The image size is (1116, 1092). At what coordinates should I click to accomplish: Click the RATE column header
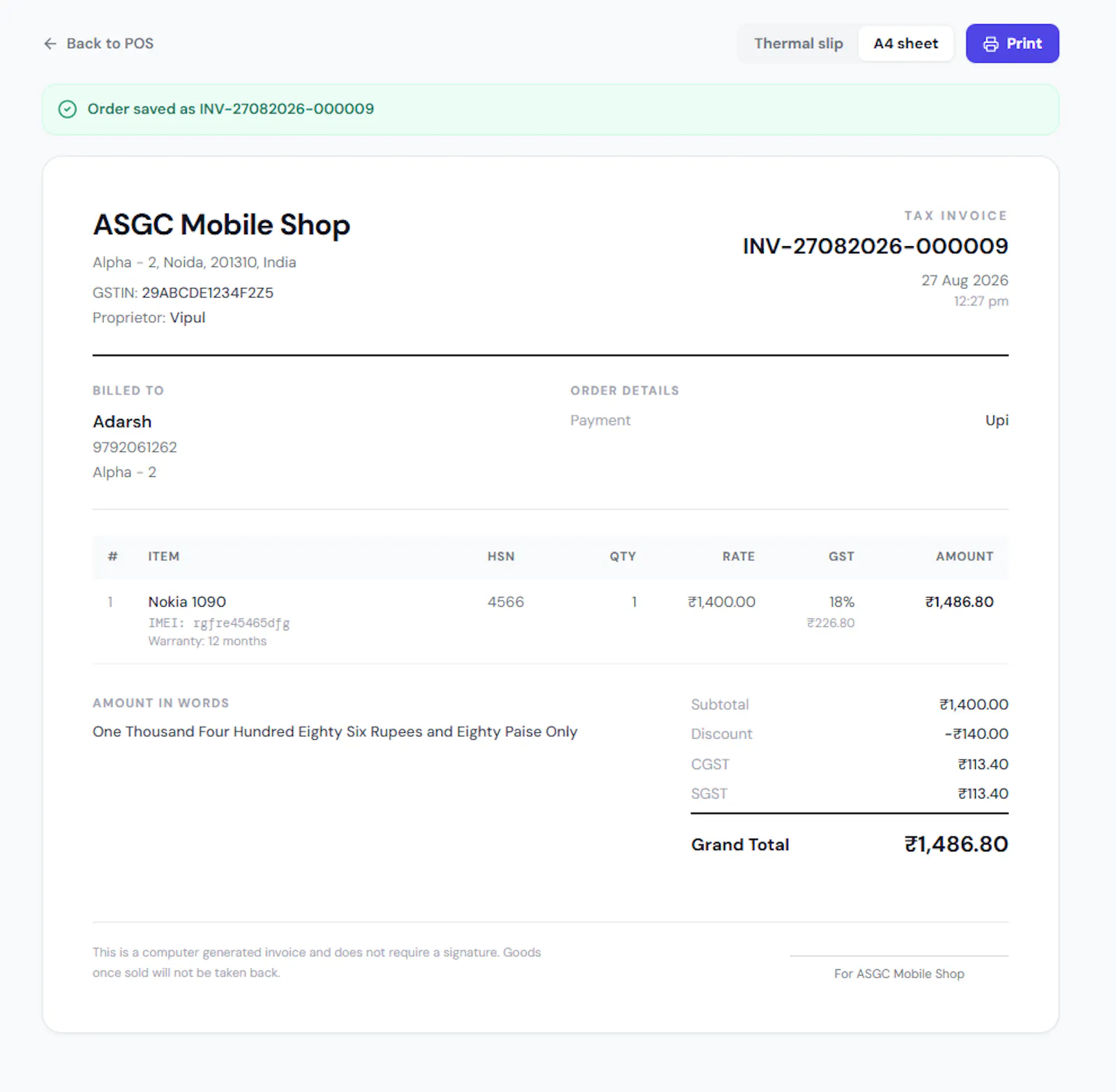(x=739, y=556)
